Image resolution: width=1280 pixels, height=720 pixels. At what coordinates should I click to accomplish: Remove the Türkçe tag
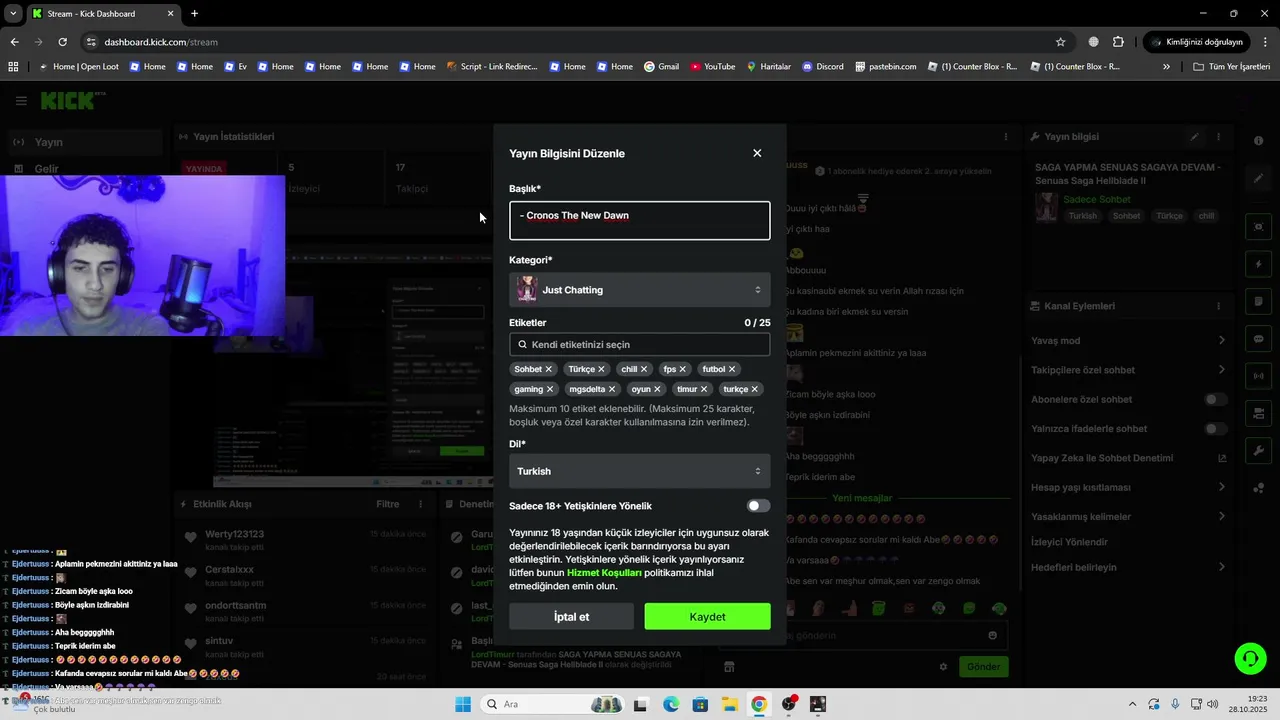(601, 369)
